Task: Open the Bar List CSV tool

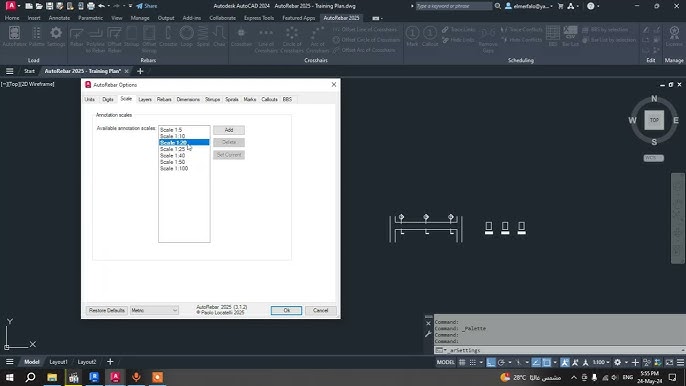Action: click(x=570, y=36)
